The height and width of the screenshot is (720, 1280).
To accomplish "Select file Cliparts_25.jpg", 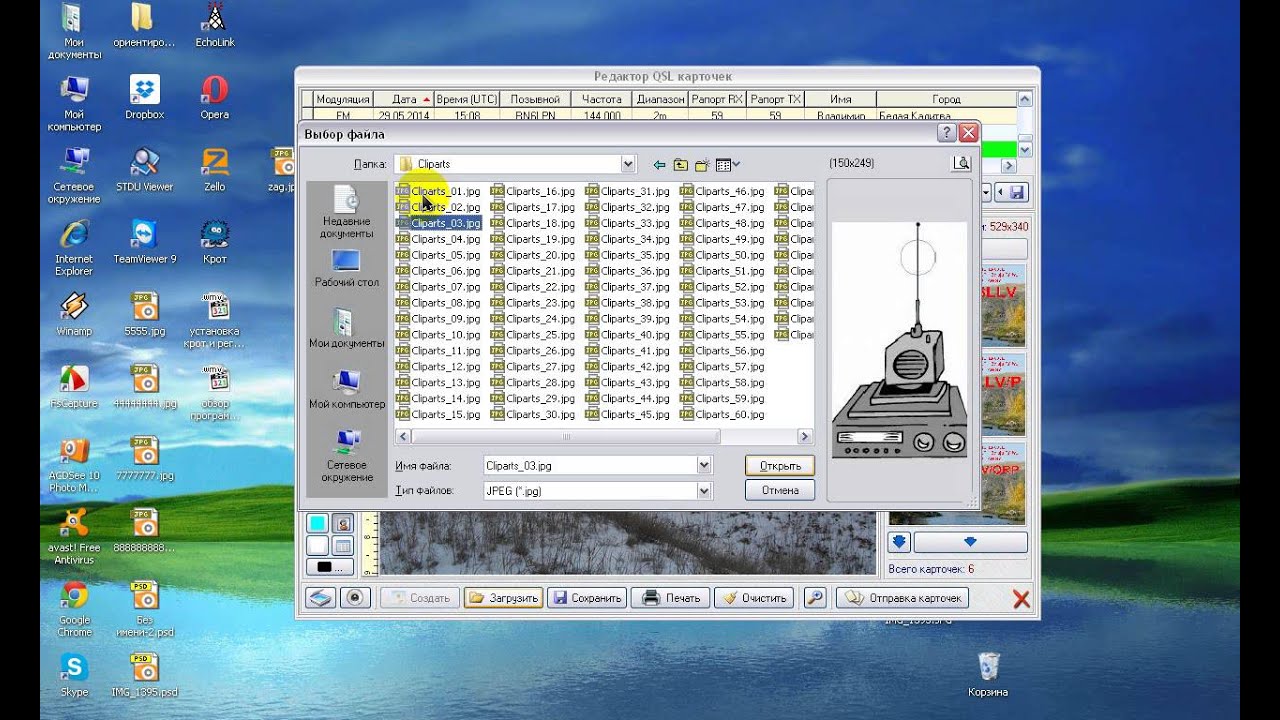I will (x=533, y=335).
